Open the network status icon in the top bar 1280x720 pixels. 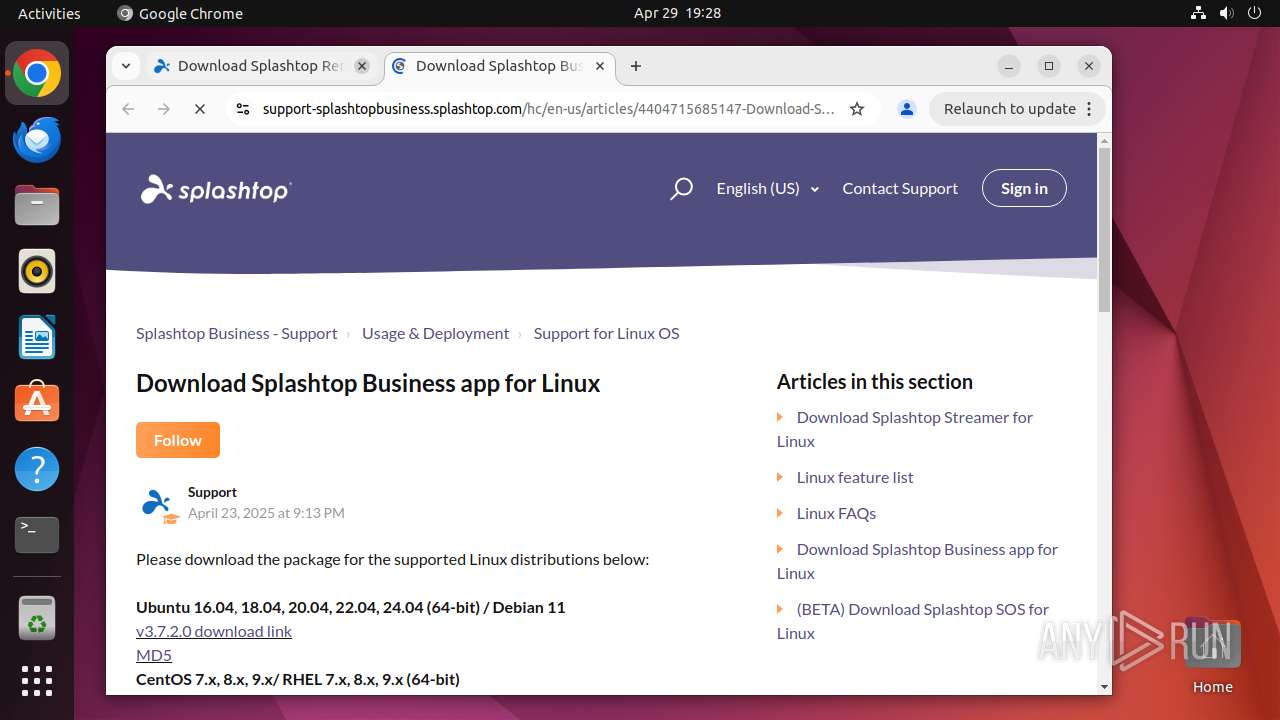[x=1198, y=13]
